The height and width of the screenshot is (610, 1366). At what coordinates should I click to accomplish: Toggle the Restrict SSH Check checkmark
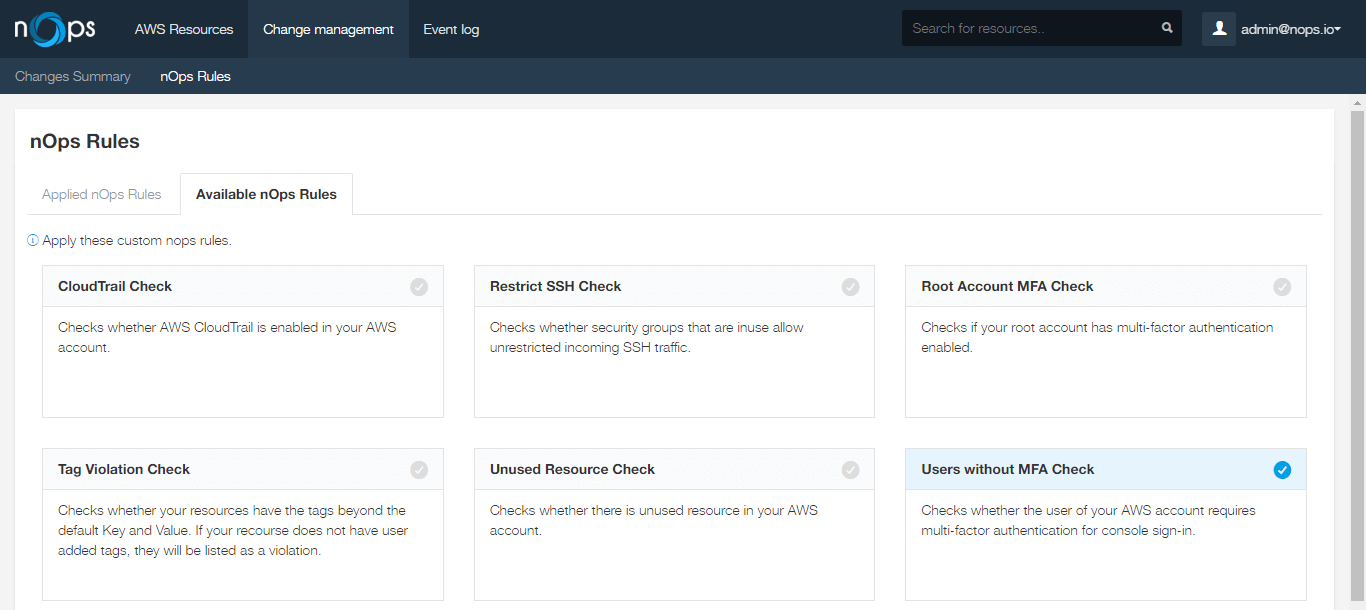coord(850,287)
